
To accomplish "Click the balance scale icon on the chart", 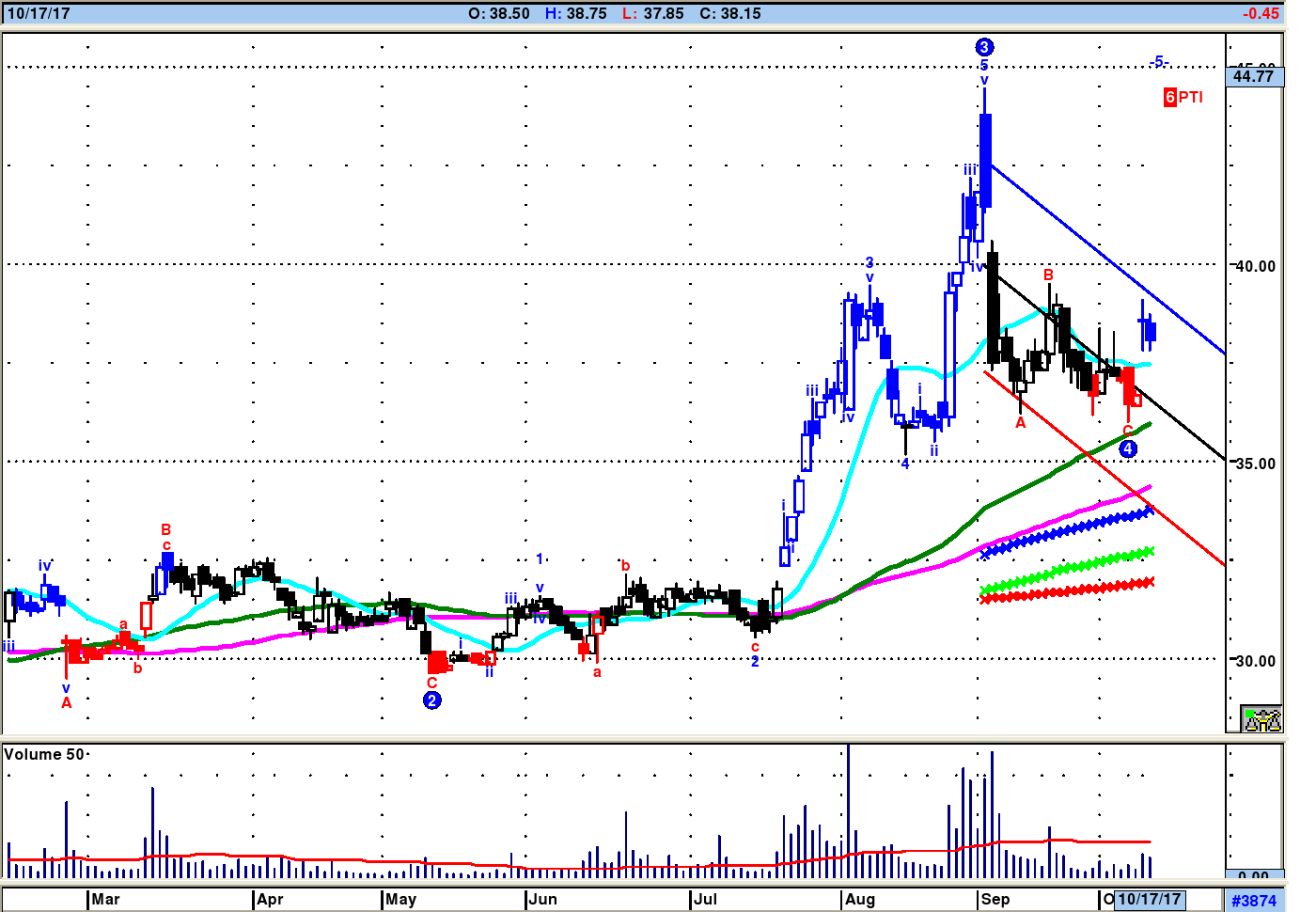I will (x=1261, y=719).
